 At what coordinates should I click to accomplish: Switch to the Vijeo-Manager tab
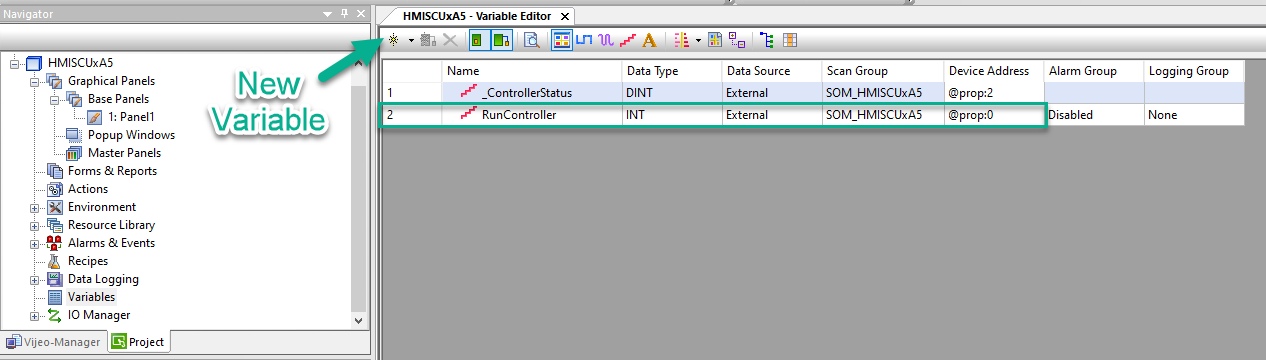(53, 342)
